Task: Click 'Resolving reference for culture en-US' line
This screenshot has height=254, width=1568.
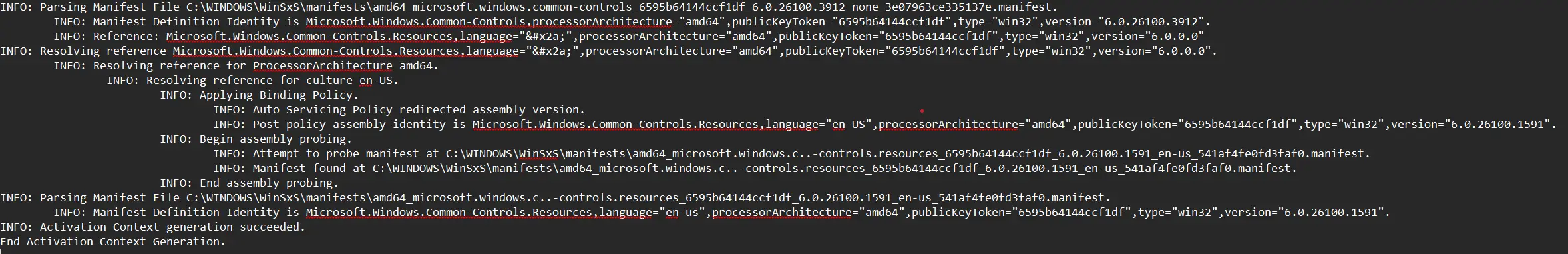Action: click(252, 80)
